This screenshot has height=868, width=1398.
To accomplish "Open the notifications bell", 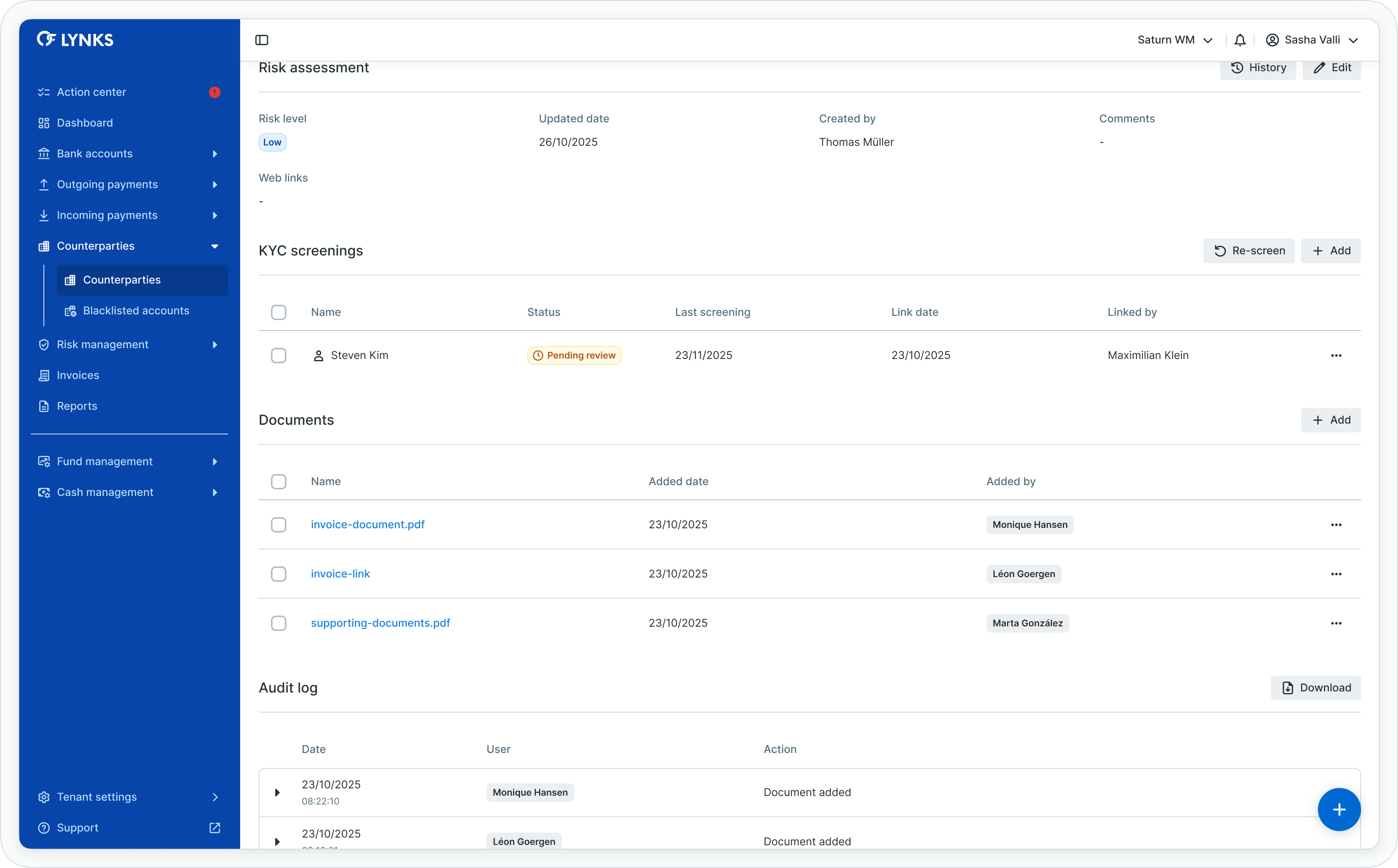I will [x=1240, y=40].
